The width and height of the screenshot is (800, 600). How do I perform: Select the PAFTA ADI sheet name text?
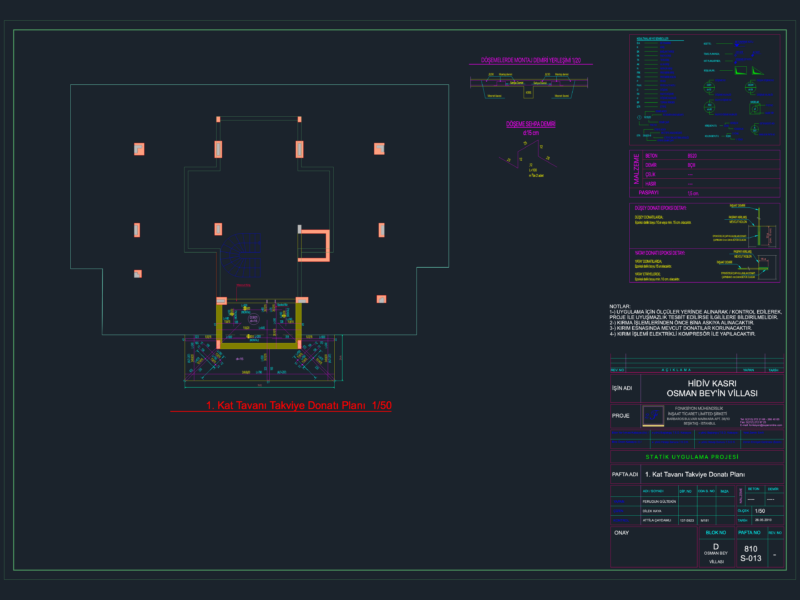(x=695, y=474)
